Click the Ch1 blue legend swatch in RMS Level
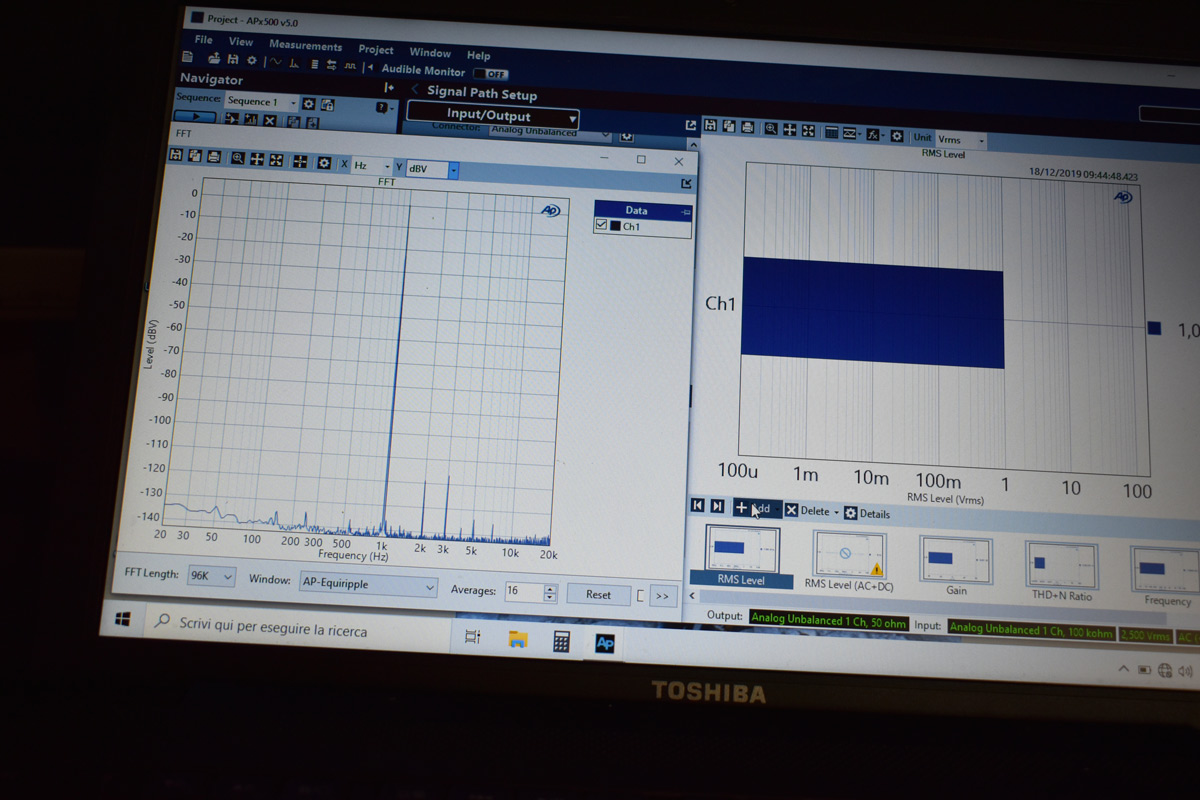 1155,328
